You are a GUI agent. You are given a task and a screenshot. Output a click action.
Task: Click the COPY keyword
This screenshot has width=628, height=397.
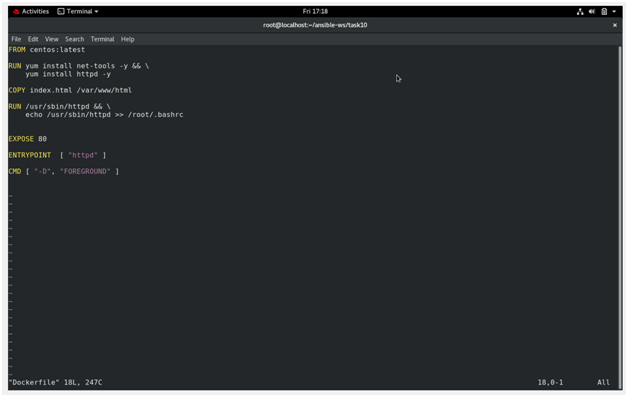click(x=17, y=91)
